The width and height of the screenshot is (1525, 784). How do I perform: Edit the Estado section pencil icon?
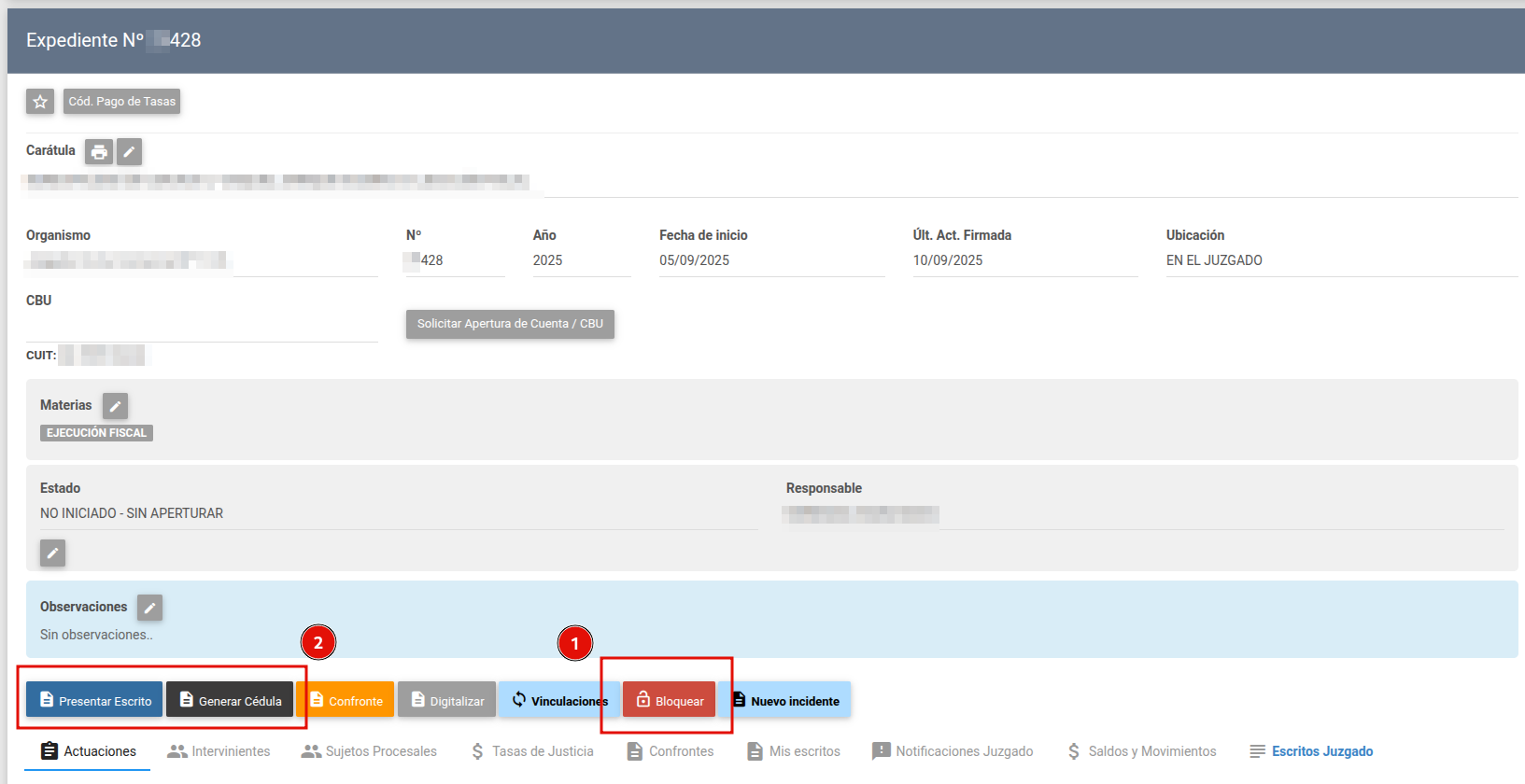point(52,553)
